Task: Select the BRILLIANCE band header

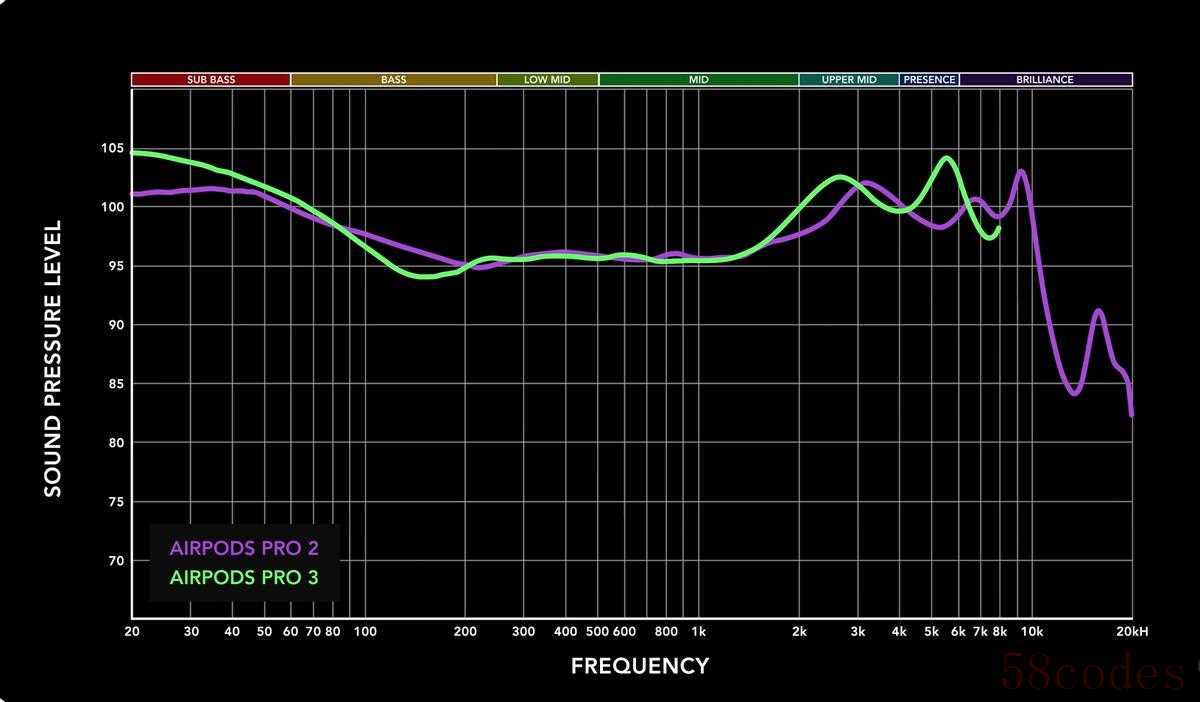Action: pyautogui.click(x=1045, y=79)
